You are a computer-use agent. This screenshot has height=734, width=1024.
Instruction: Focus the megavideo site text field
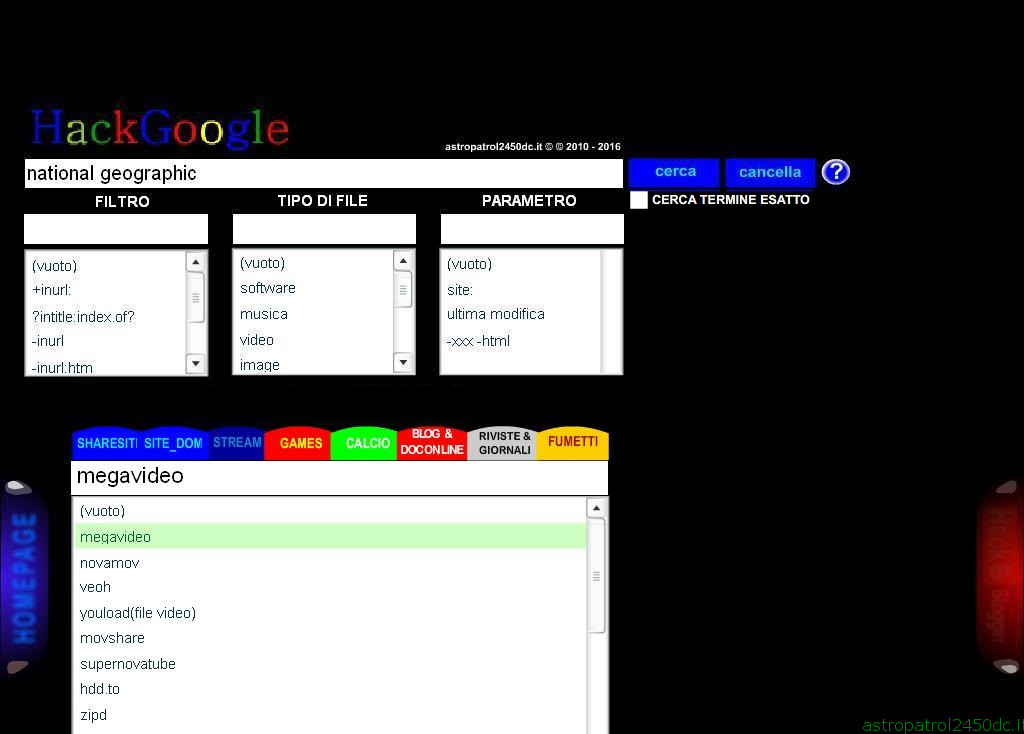click(339, 477)
